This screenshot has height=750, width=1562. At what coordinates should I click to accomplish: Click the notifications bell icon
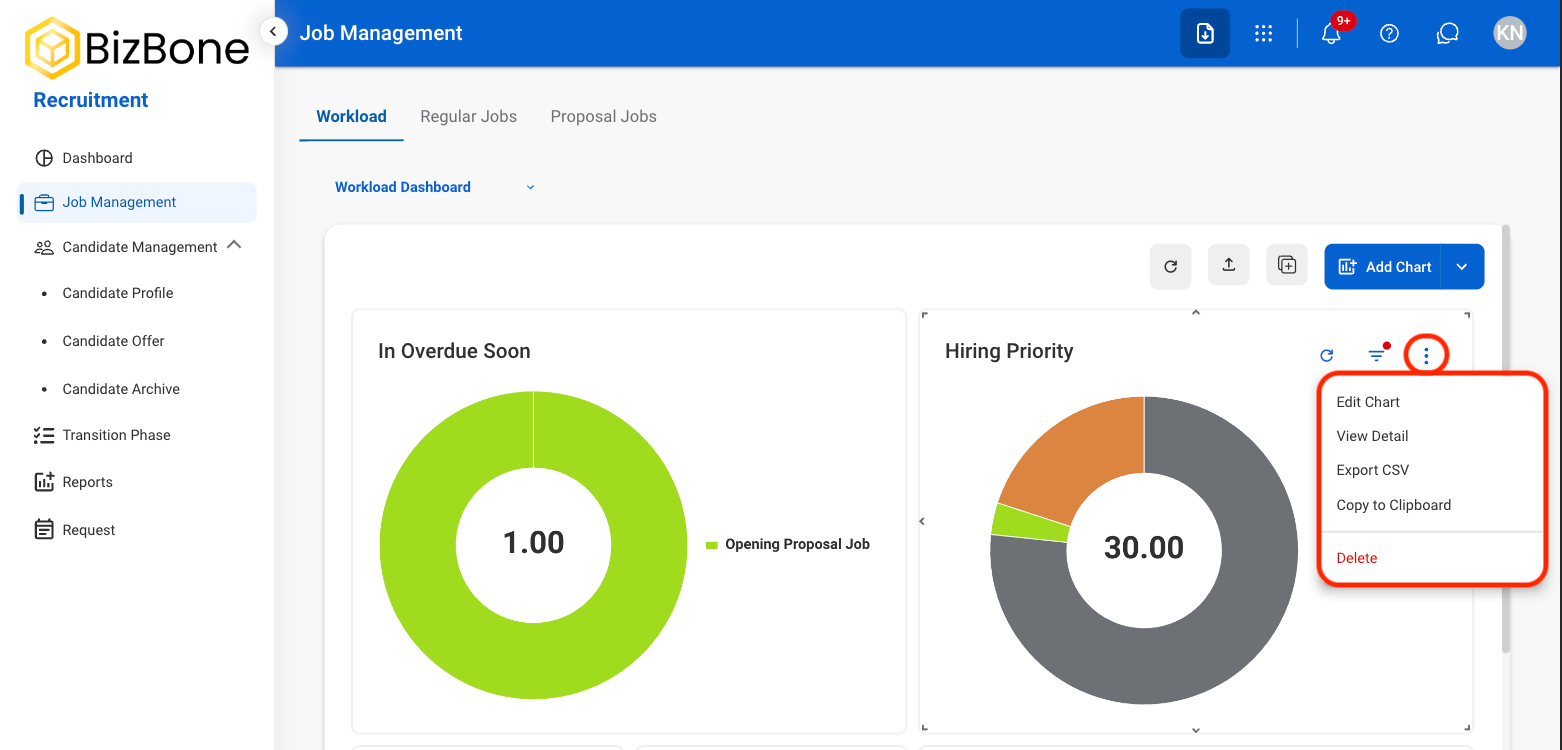[x=1331, y=33]
